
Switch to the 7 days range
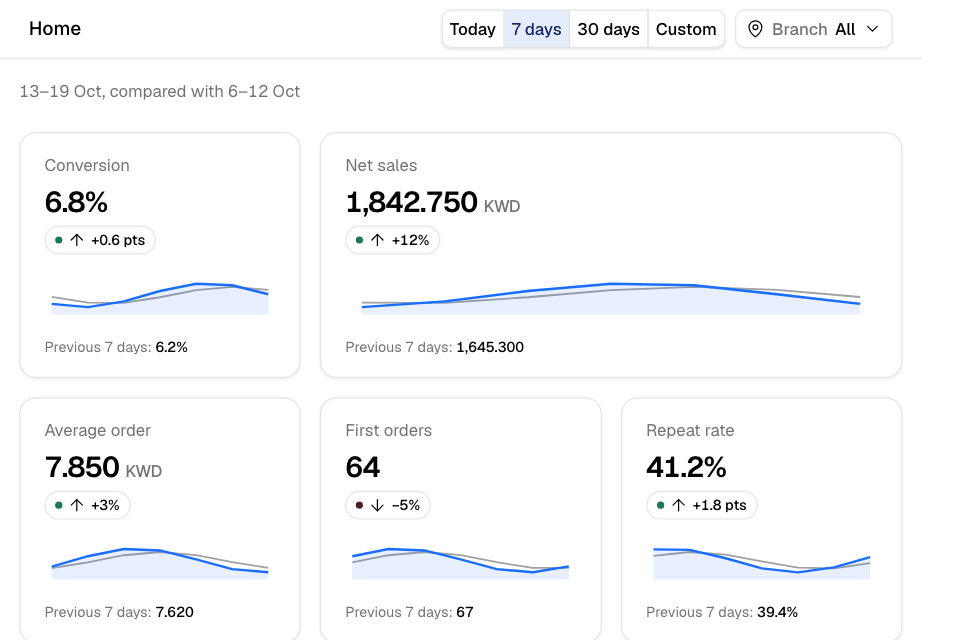click(x=536, y=29)
